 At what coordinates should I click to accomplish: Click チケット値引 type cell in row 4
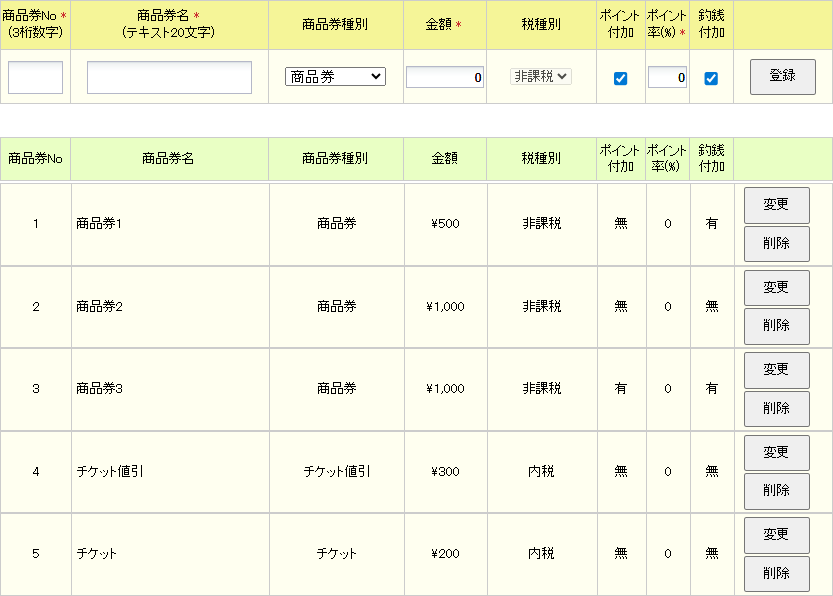tap(336, 472)
